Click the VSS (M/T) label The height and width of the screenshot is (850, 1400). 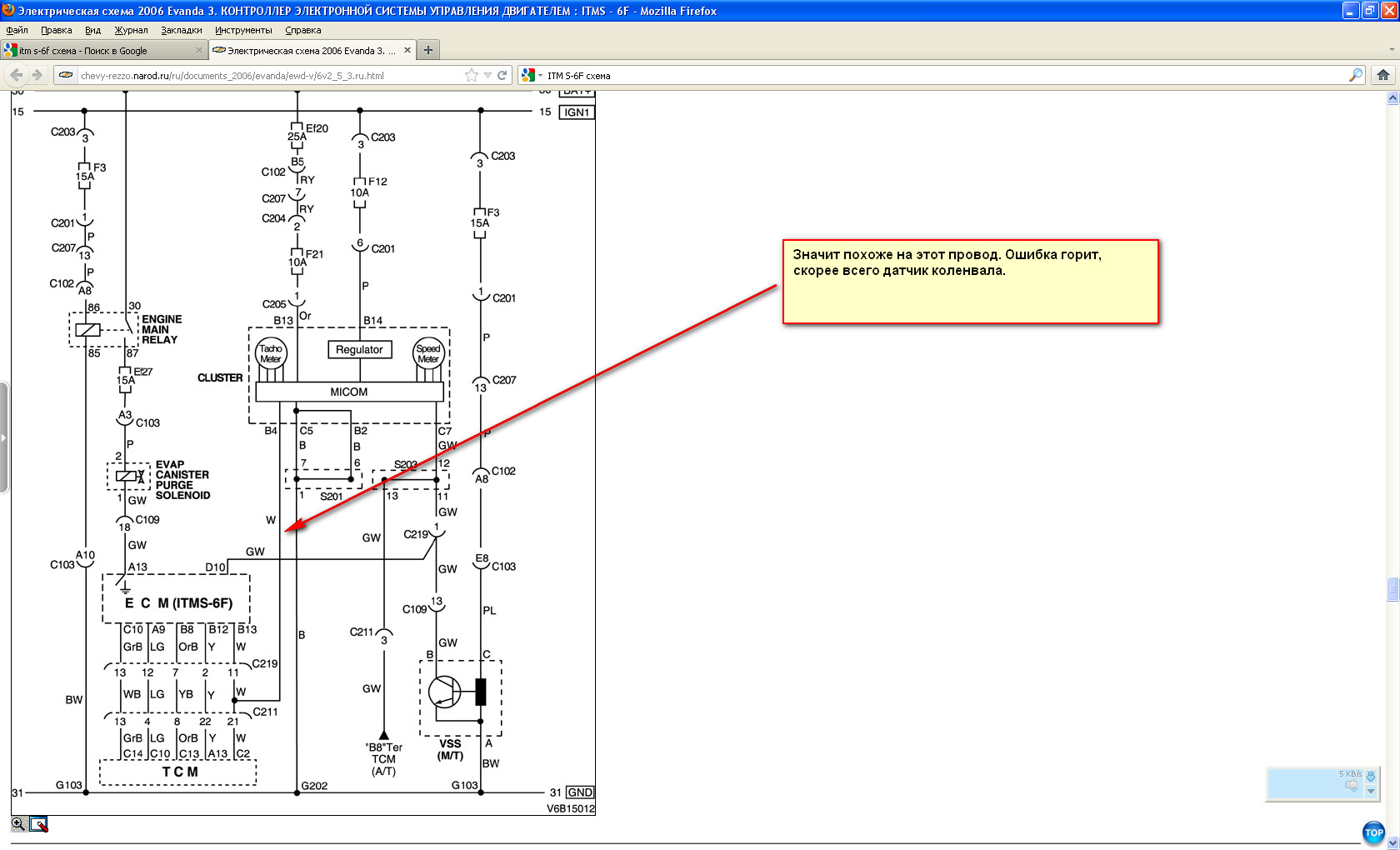coord(450,750)
